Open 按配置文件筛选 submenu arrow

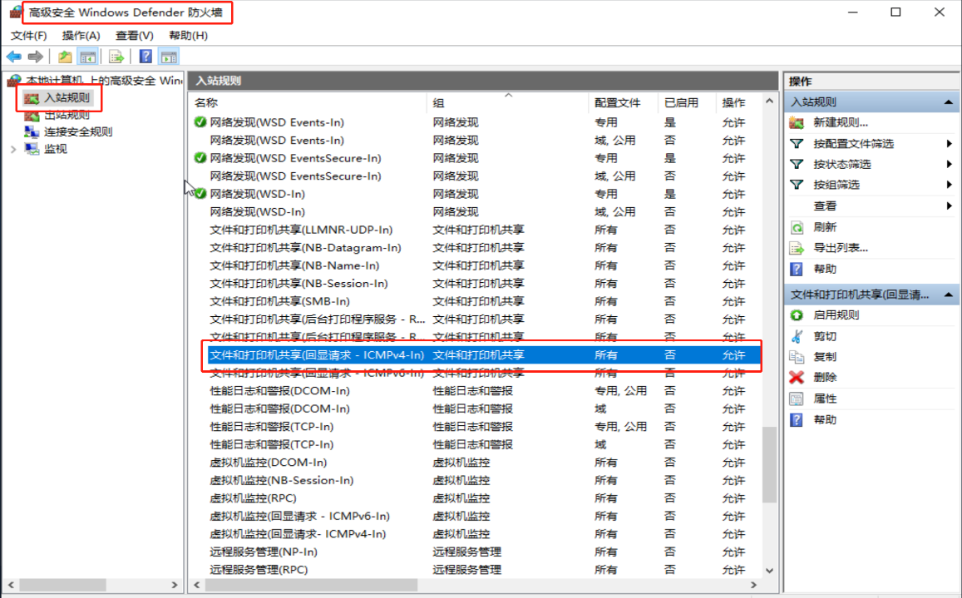coord(949,144)
